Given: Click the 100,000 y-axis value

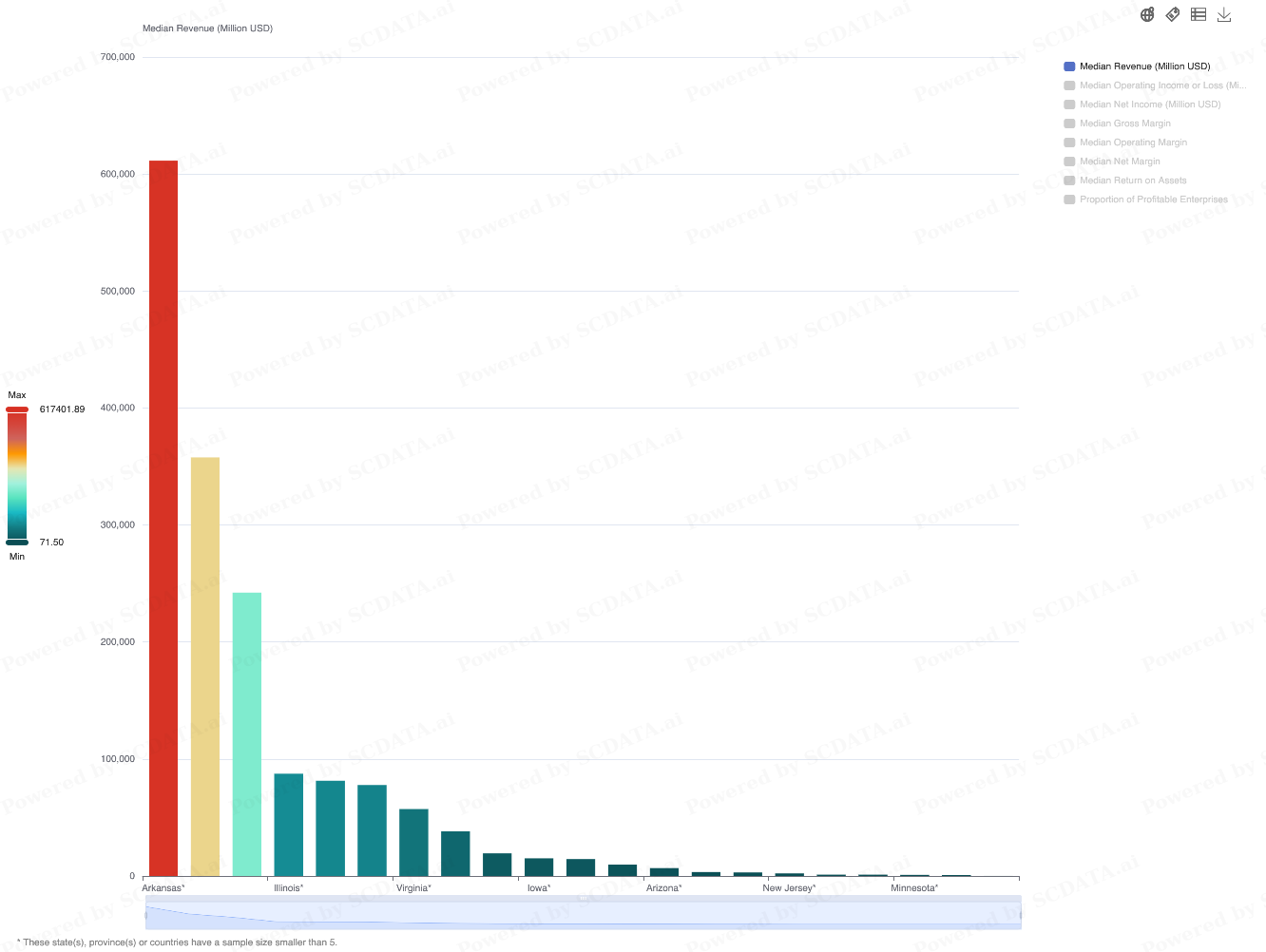Looking at the screenshot, I should [118, 759].
